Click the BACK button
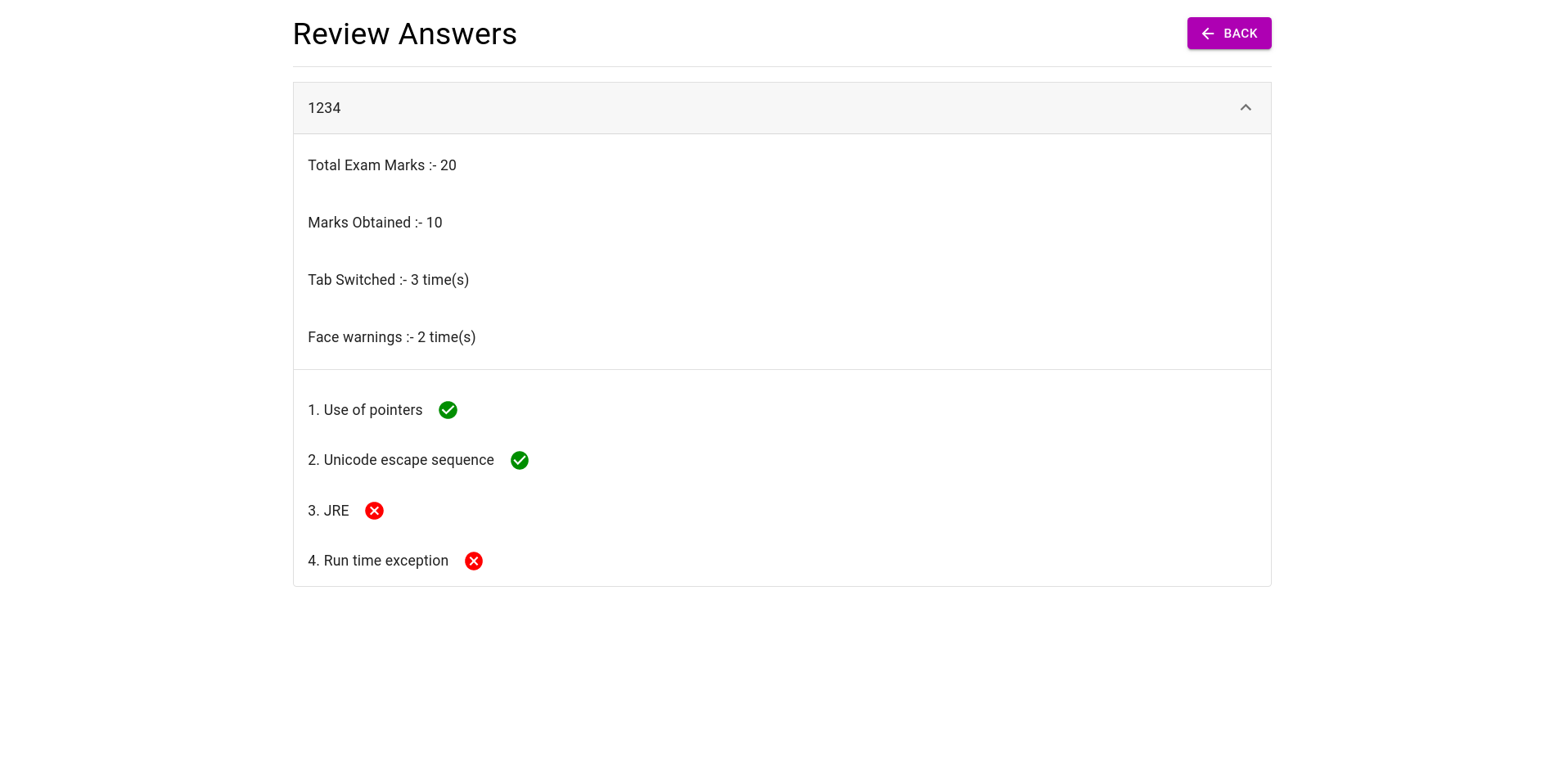Viewport: 1568px width, 780px height. pos(1228,34)
